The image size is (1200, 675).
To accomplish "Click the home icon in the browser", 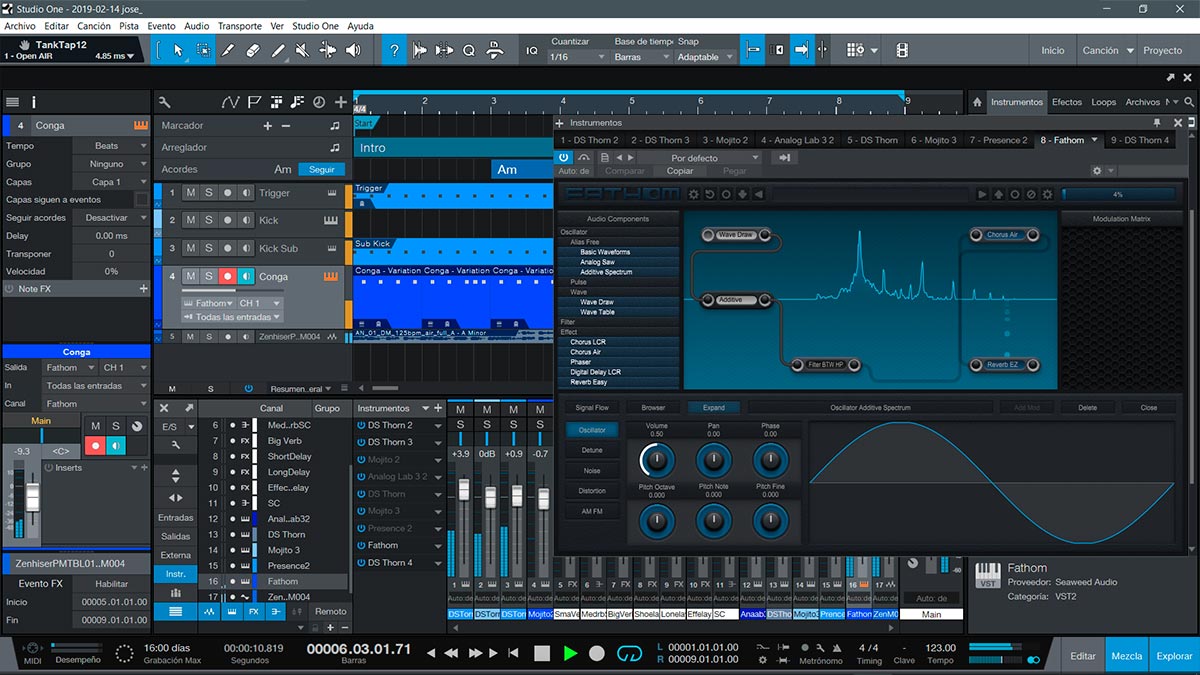I will (976, 102).
